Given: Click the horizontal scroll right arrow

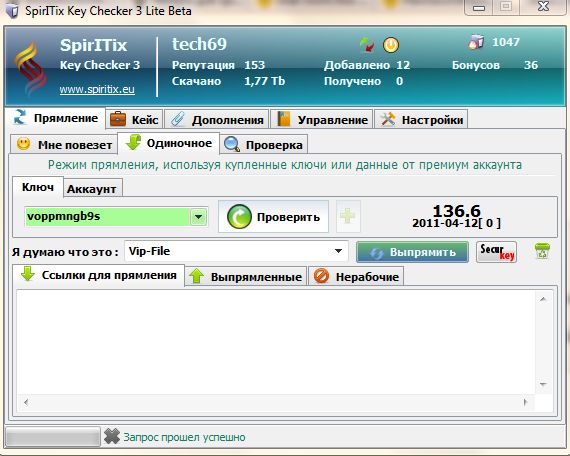Looking at the screenshot, I should pos(525,402).
